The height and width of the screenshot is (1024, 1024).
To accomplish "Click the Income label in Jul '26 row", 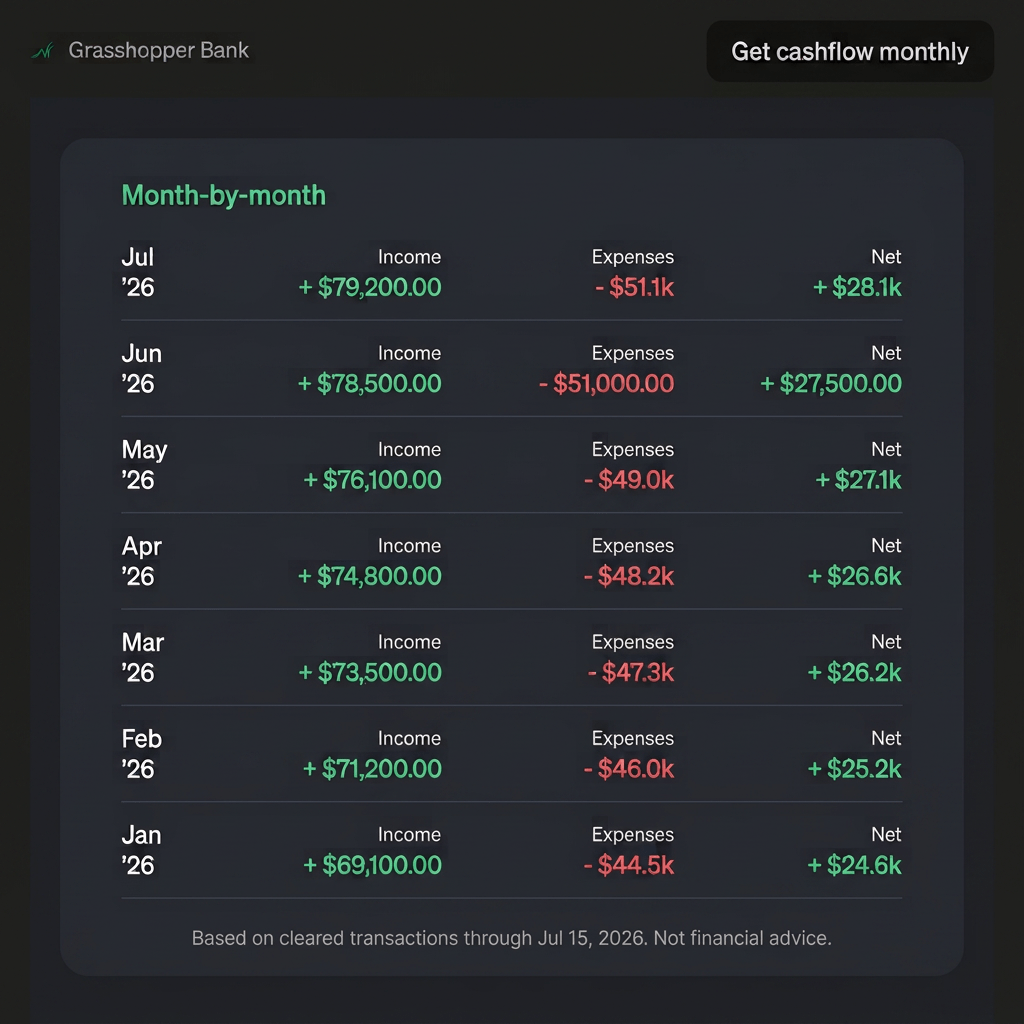I will point(409,257).
